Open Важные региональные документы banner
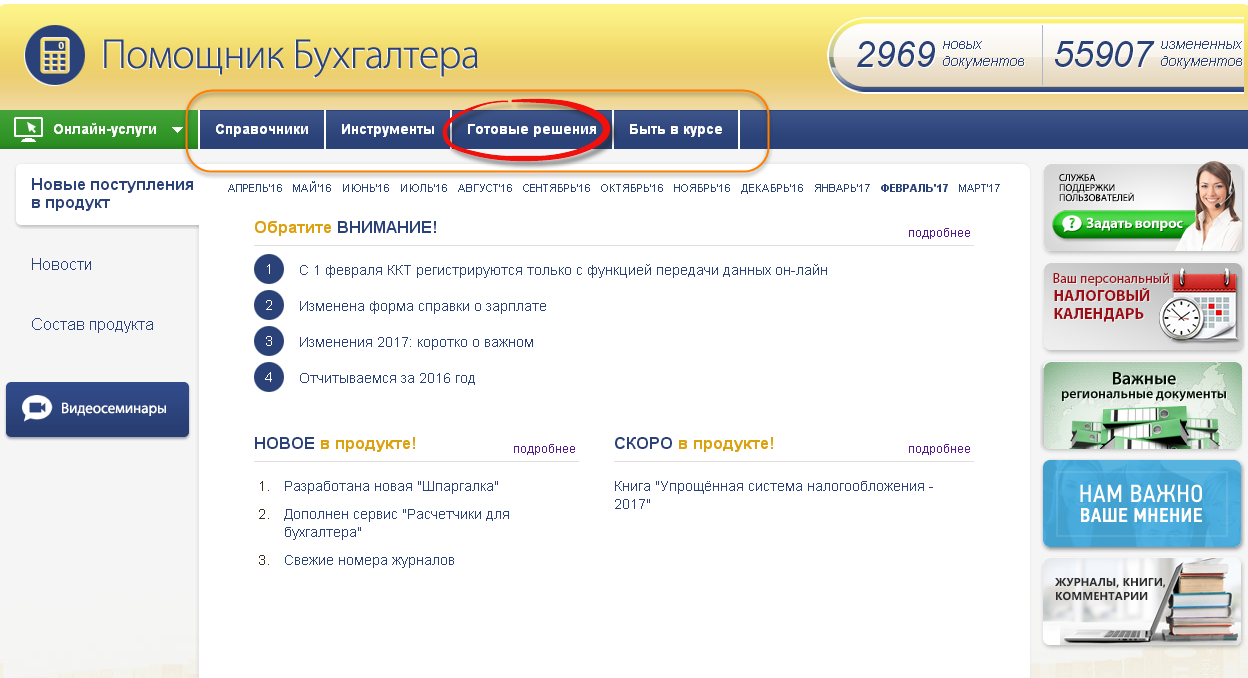Viewport: 1248px width, 678px height. pyautogui.click(x=1143, y=405)
